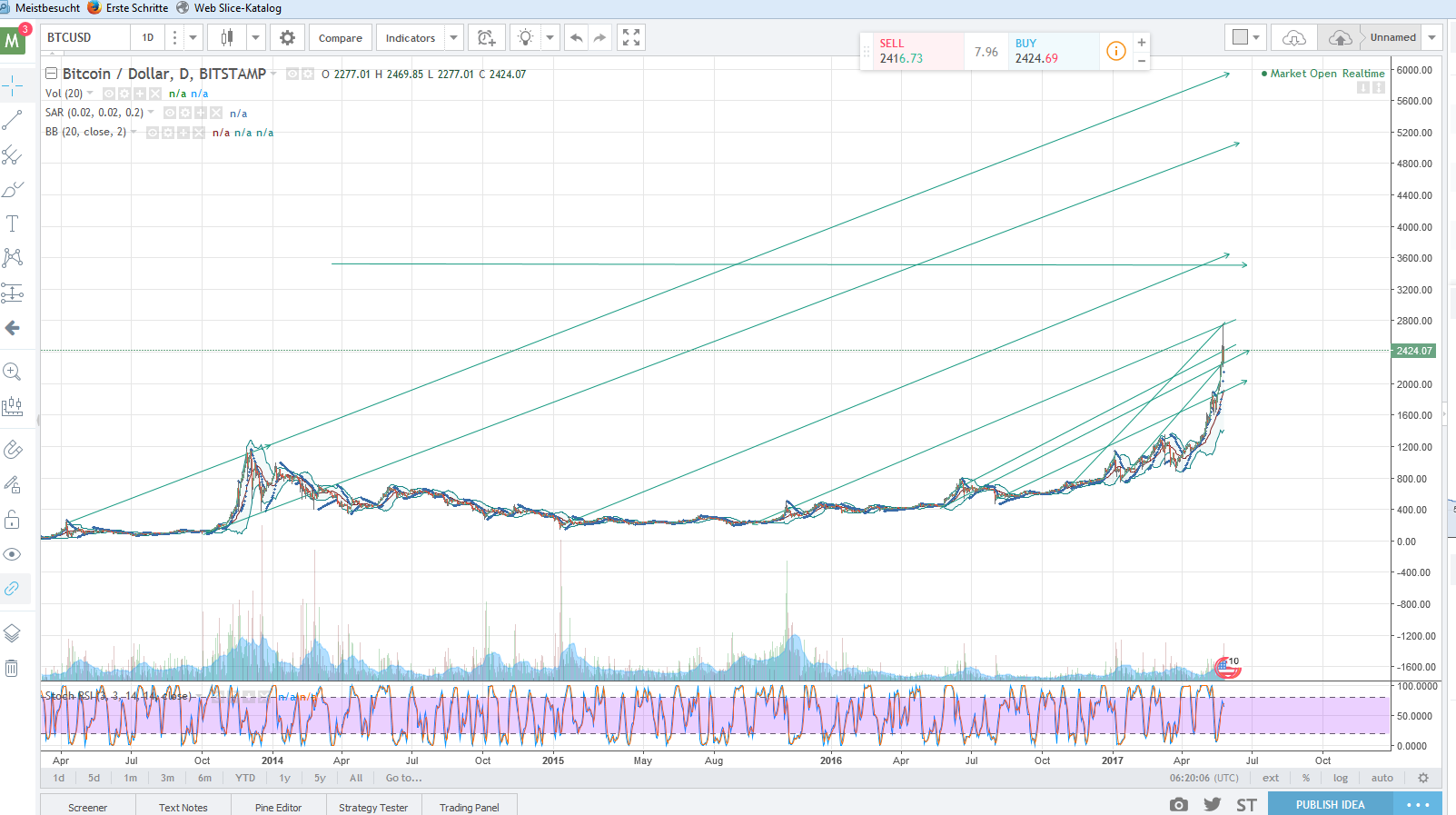
Task: Click the add alert clock icon
Action: click(487, 38)
